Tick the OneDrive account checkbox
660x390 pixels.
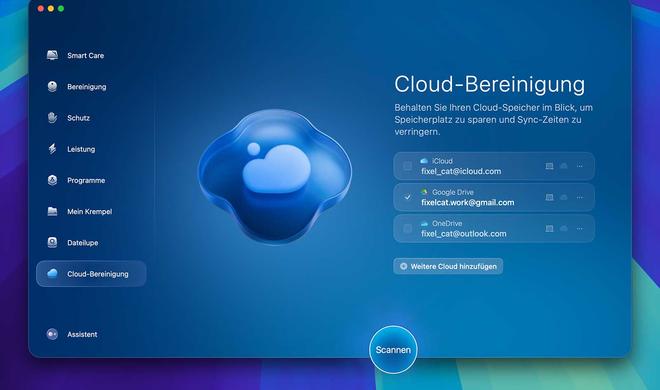click(x=407, y=228)
